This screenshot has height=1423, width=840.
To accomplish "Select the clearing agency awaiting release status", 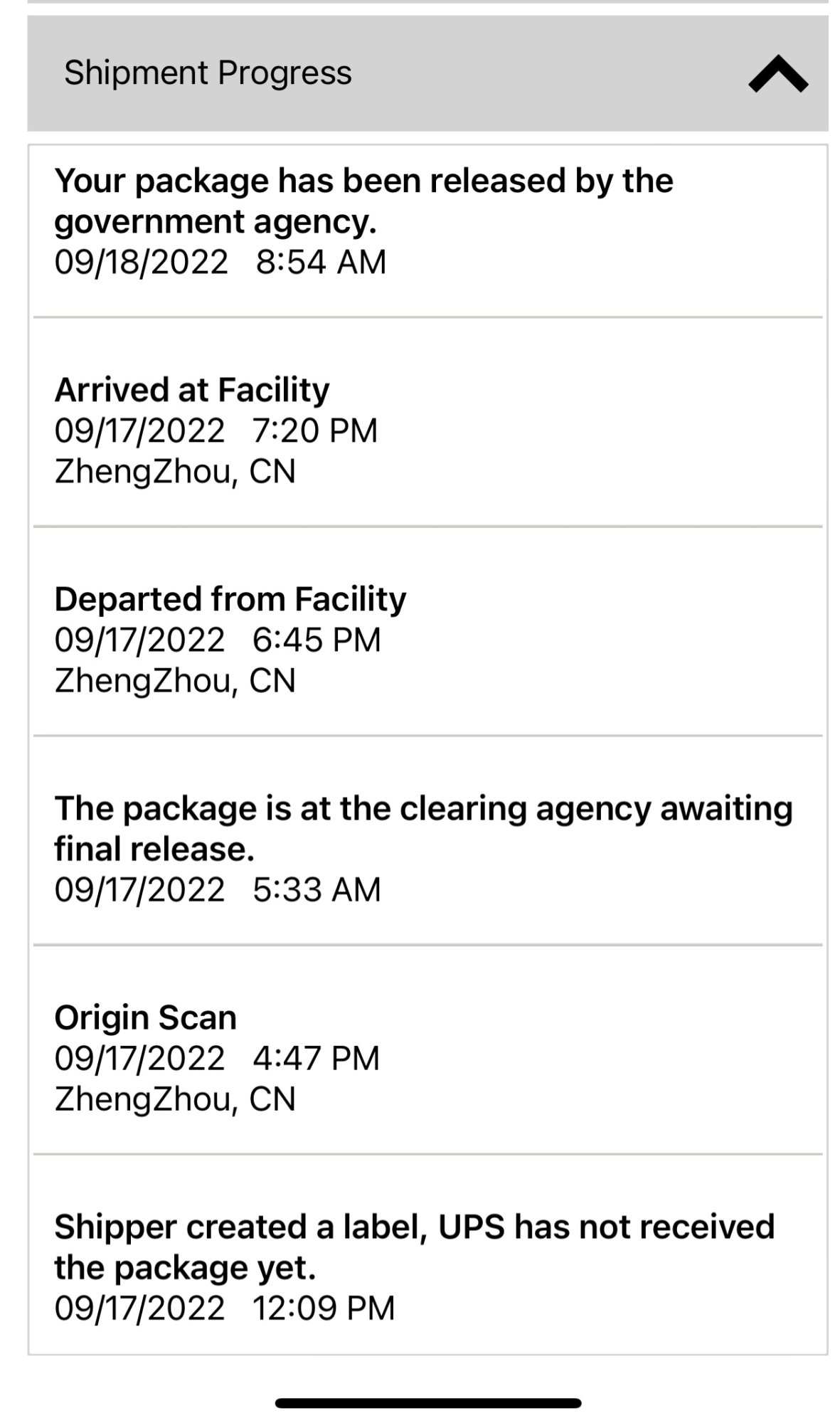I will coord(423,828).
